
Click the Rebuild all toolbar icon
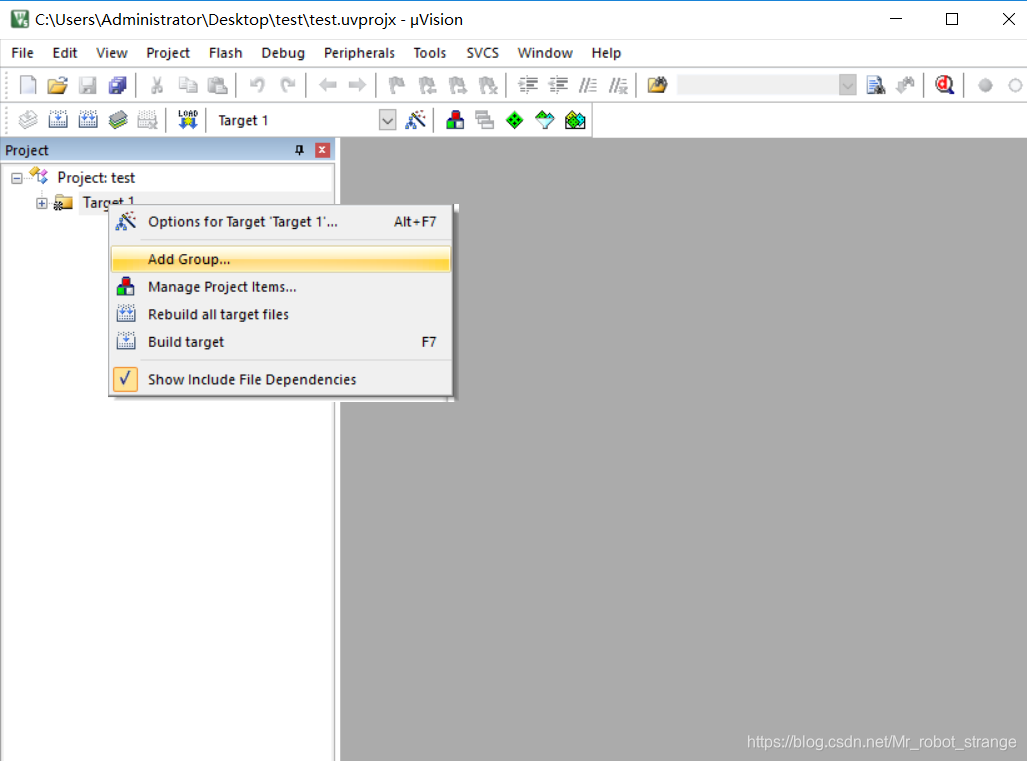click(88, 120)
